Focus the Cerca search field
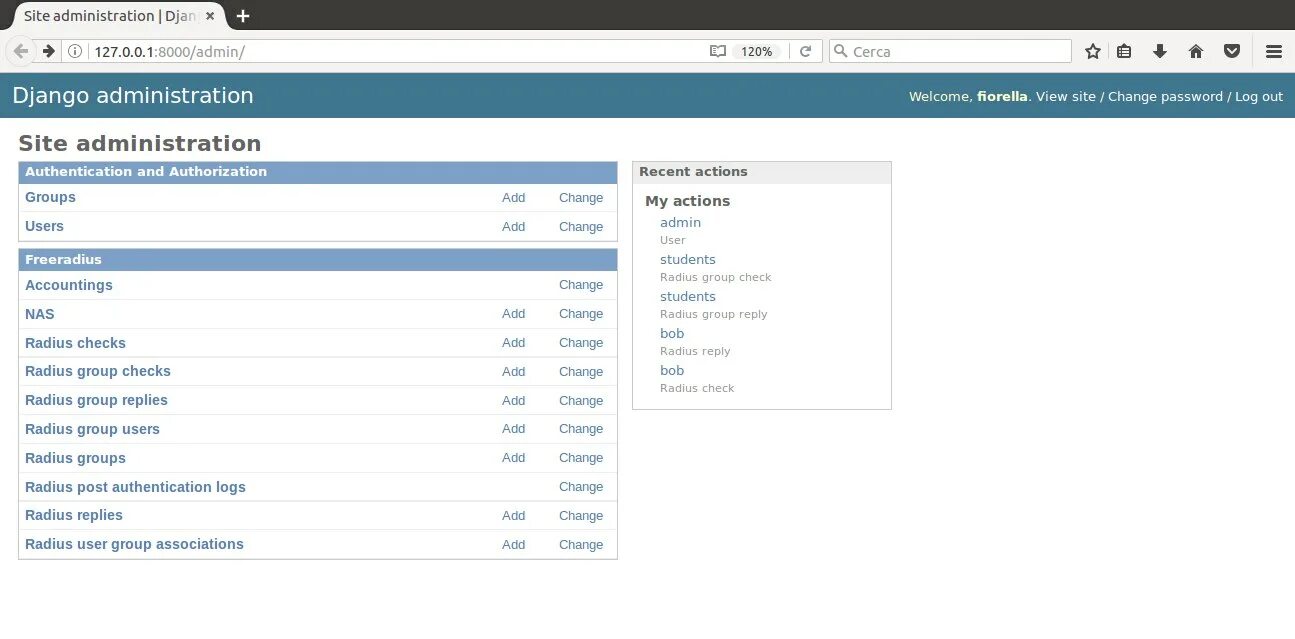This screenshot has width=1295, height=639. click(950, 51)
